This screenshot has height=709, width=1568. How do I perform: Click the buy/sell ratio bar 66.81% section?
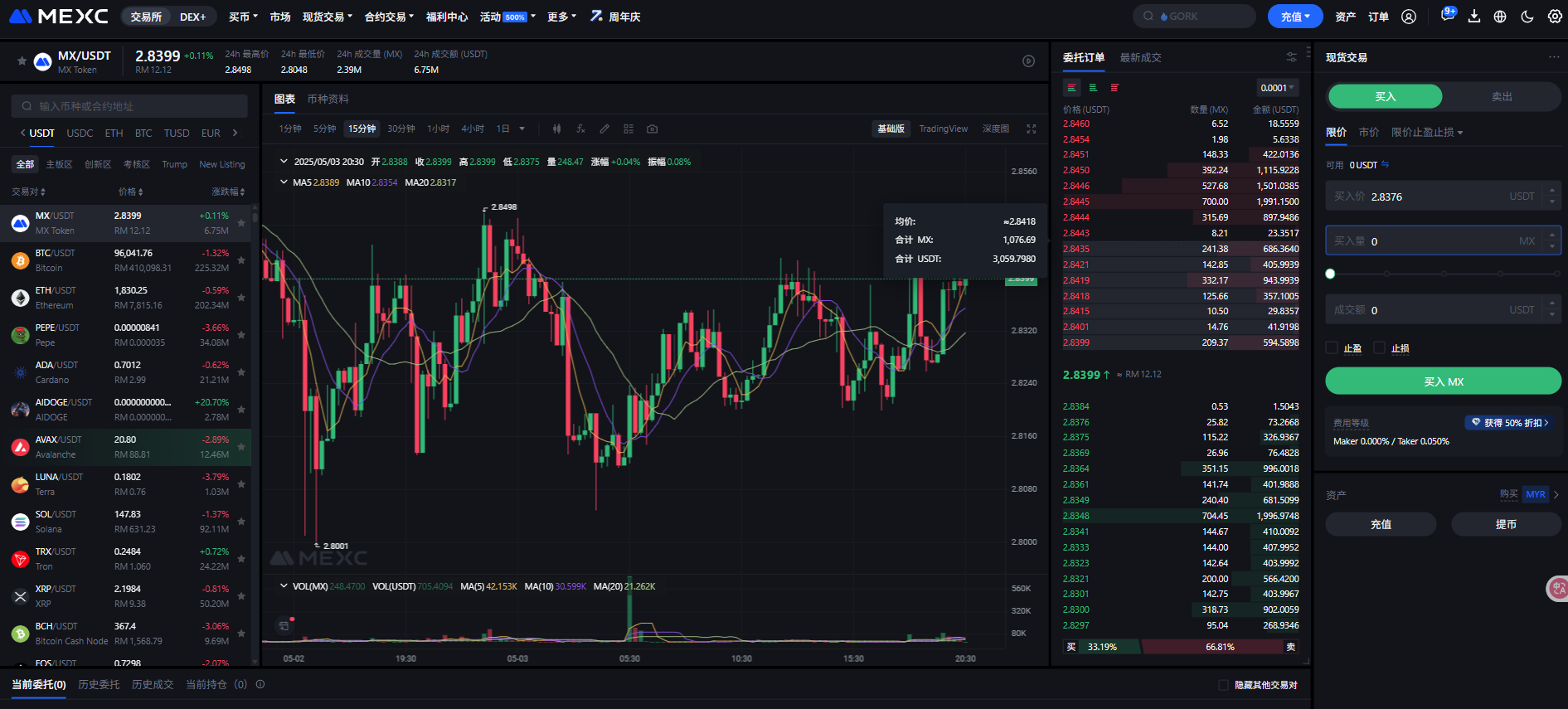click(1219, 647)
